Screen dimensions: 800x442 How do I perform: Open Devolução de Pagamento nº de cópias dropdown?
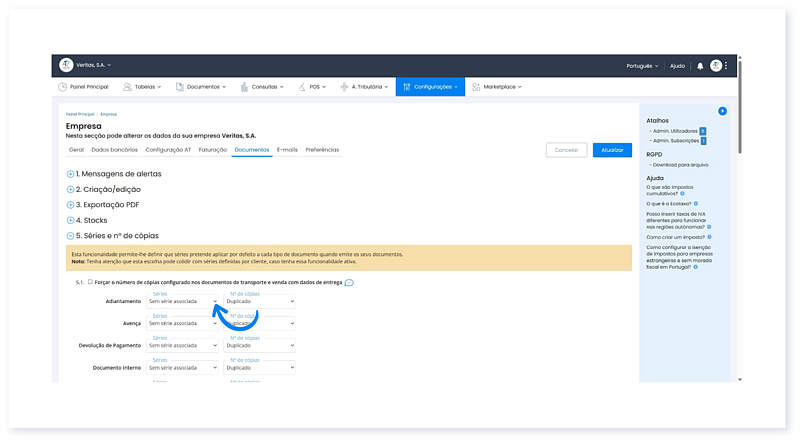[260, 346]
